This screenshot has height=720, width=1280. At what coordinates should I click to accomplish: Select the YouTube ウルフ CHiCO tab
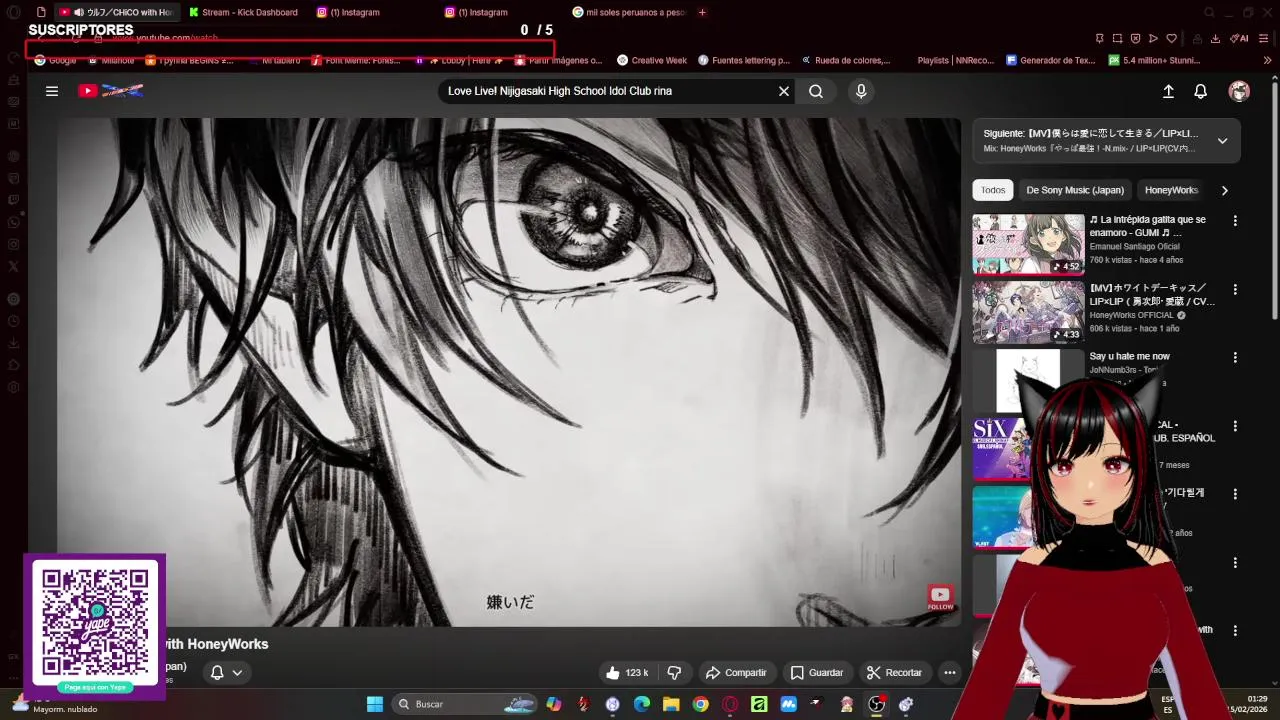[115, 12]
